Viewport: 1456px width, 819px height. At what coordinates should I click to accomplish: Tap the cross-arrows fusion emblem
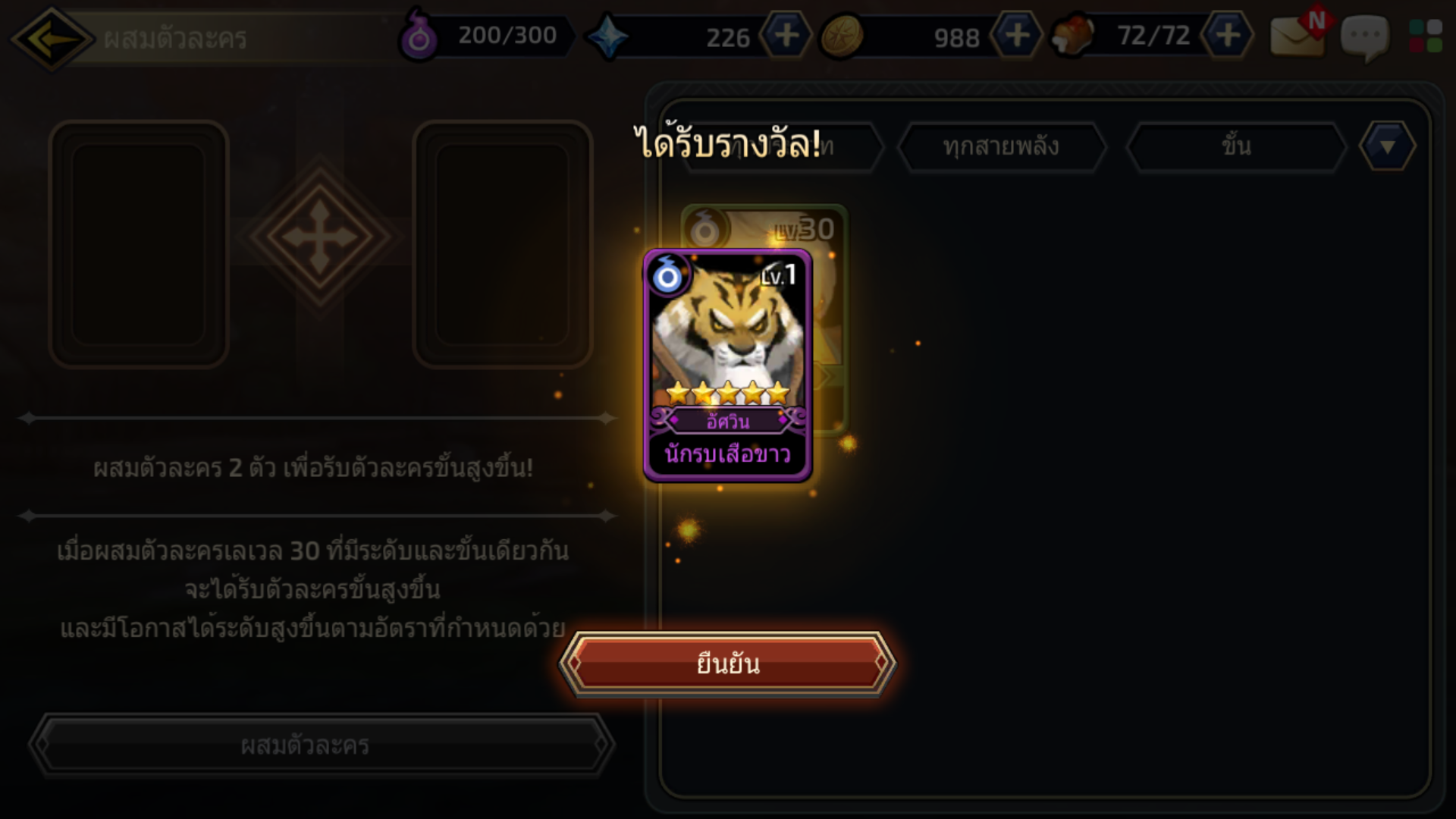(x=320, y=236)
